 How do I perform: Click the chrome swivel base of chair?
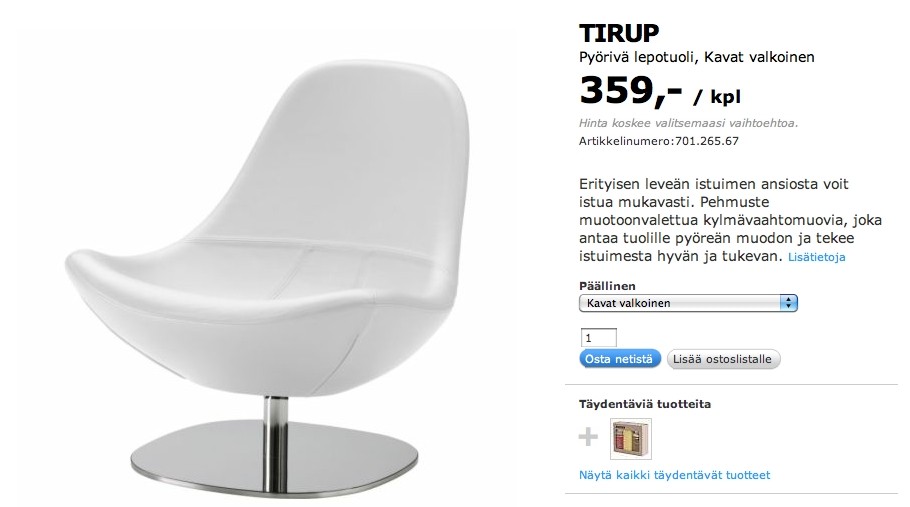tap(274, 458)
